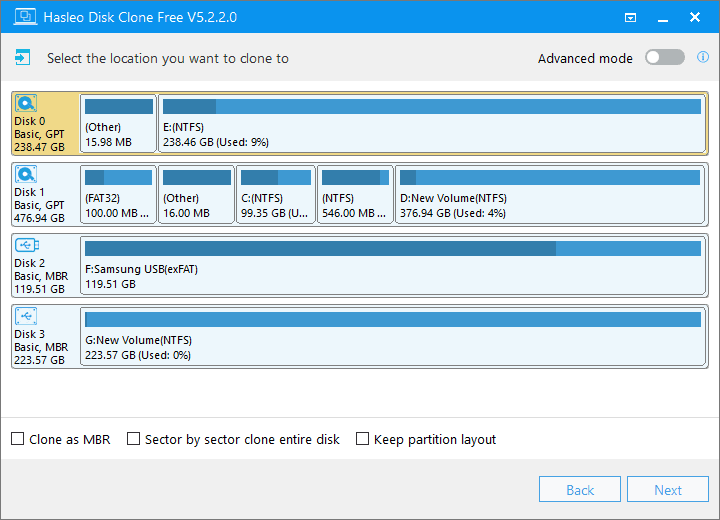Click the Disk 2 USB drive icon

point(26,245)
